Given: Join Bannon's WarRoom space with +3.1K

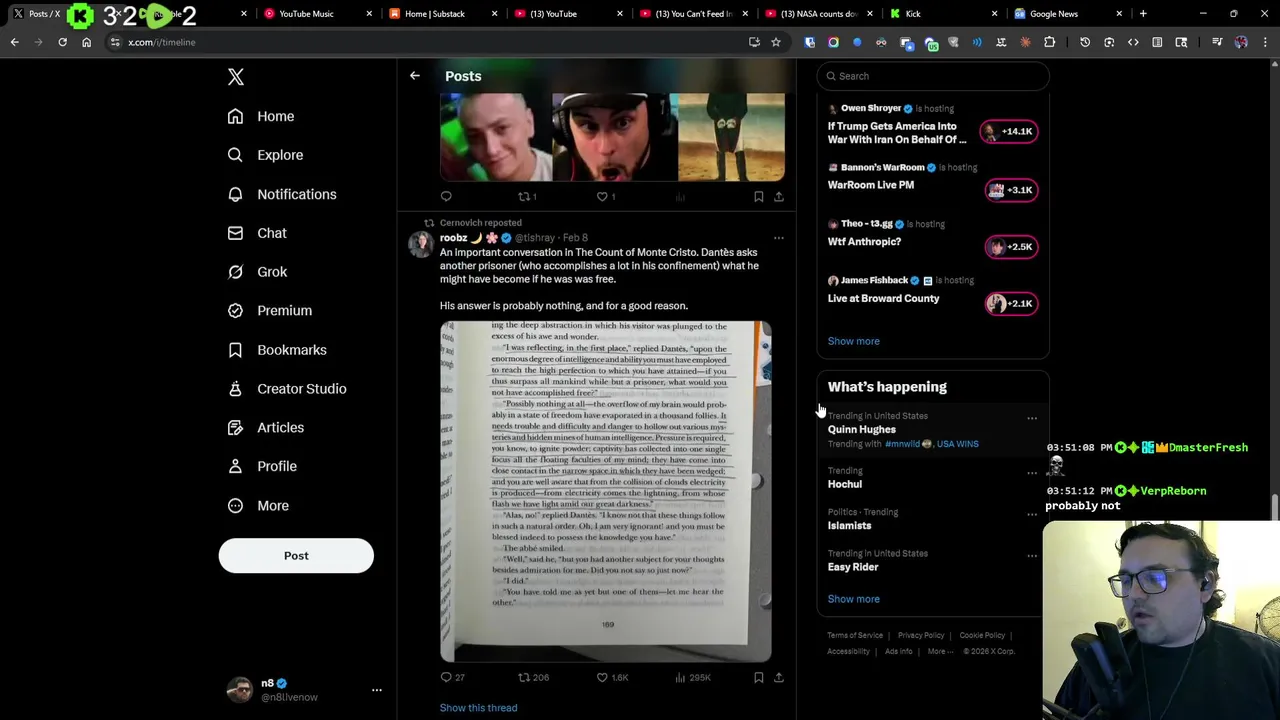Looking at the screenshot, I should [1011, 190].
